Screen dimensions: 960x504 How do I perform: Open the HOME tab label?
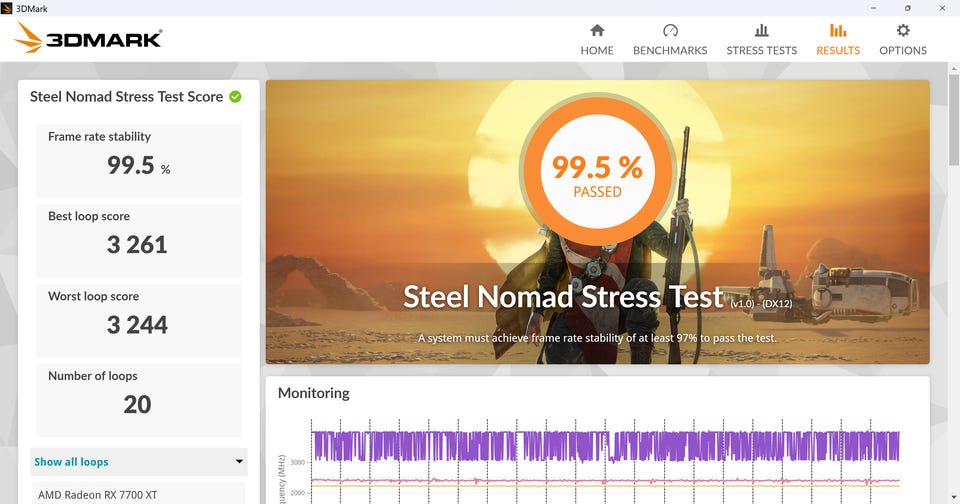[x=597, y=50]
